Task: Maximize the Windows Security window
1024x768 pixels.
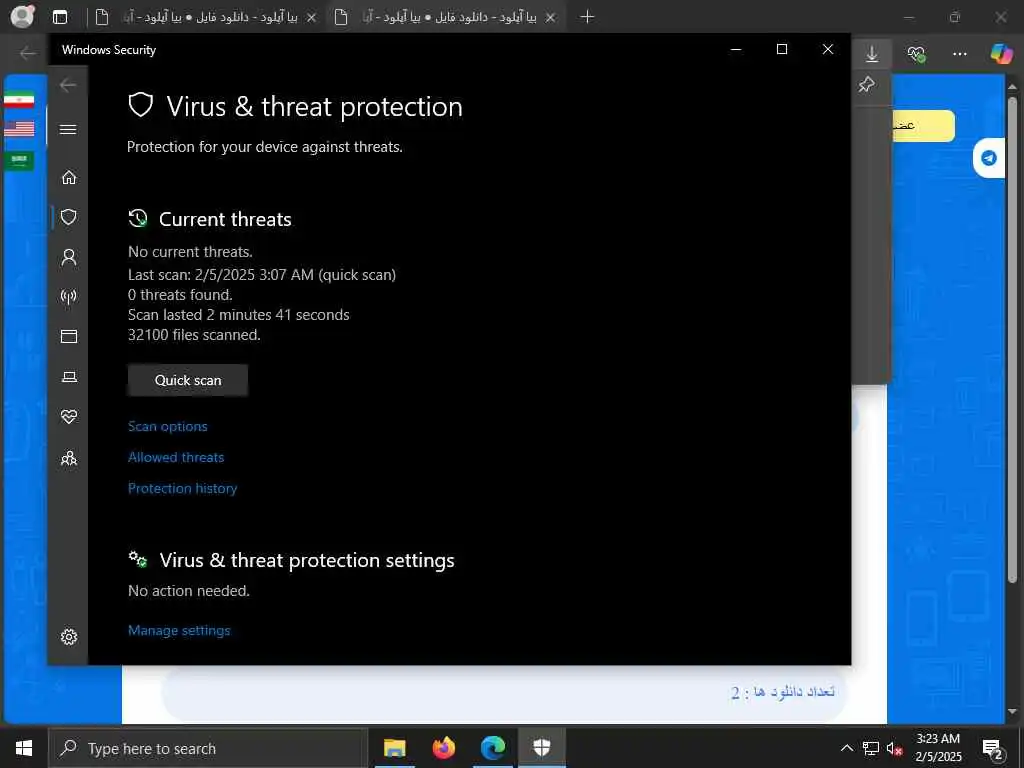Action: [x=782, y=50]
